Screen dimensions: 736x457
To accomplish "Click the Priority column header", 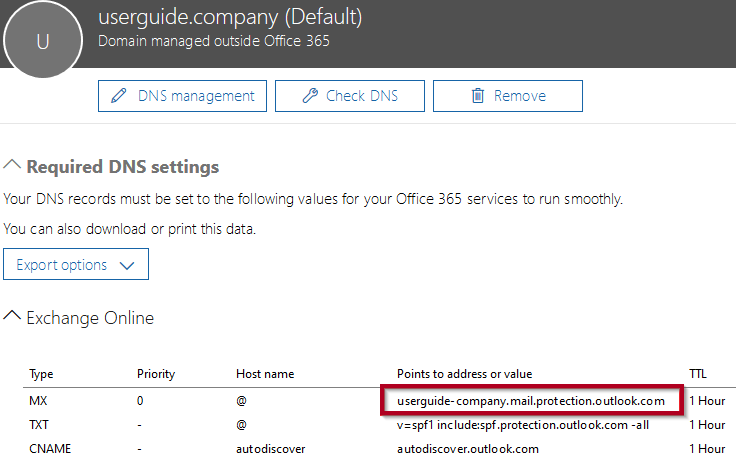I will coord(156,374).
